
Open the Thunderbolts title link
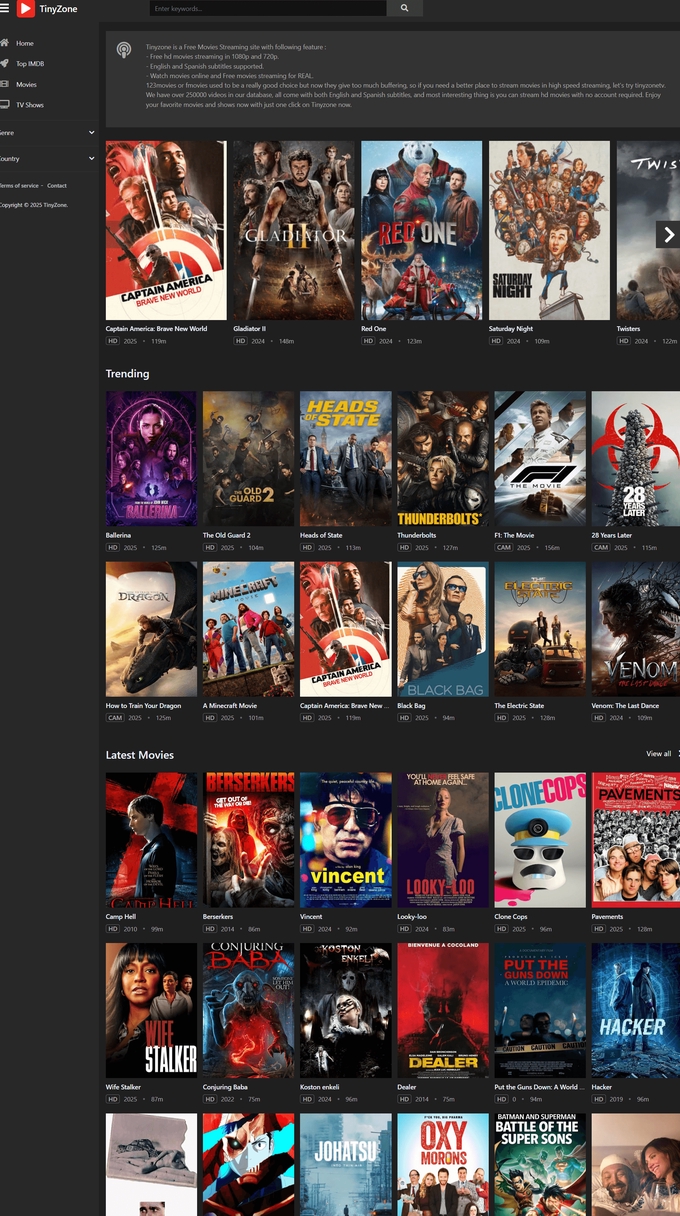(x=416, y=535)
